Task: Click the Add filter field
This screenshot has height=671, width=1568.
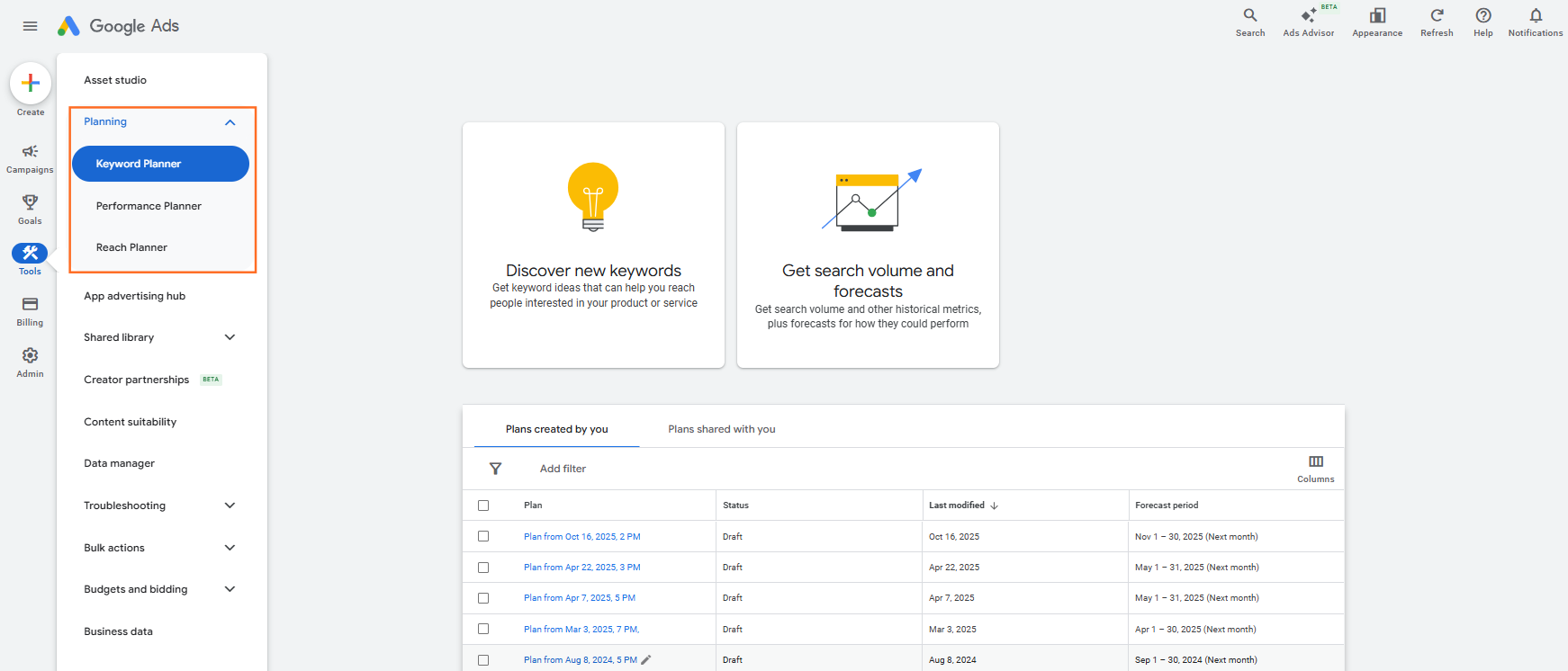Action: pyautogui.click(x=563, y=469)
